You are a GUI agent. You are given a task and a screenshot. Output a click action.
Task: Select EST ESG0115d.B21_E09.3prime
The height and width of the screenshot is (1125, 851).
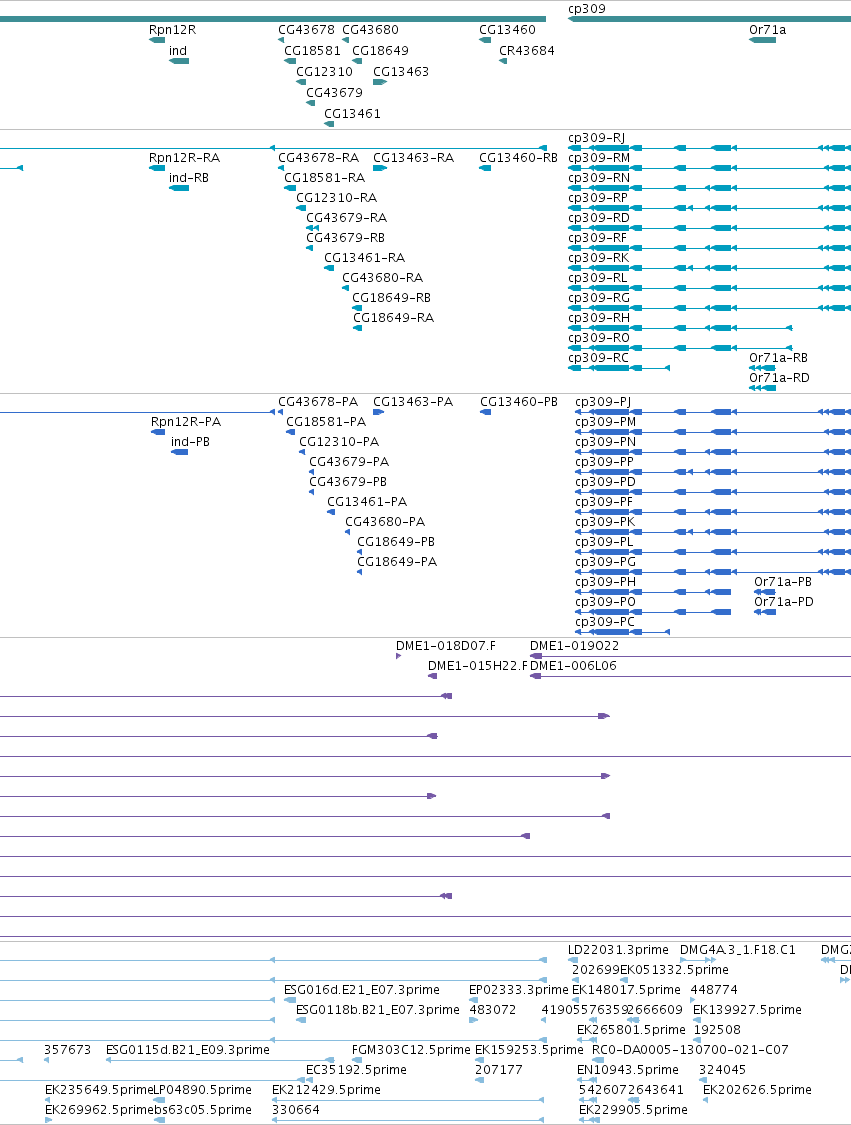click(188, 1050)
